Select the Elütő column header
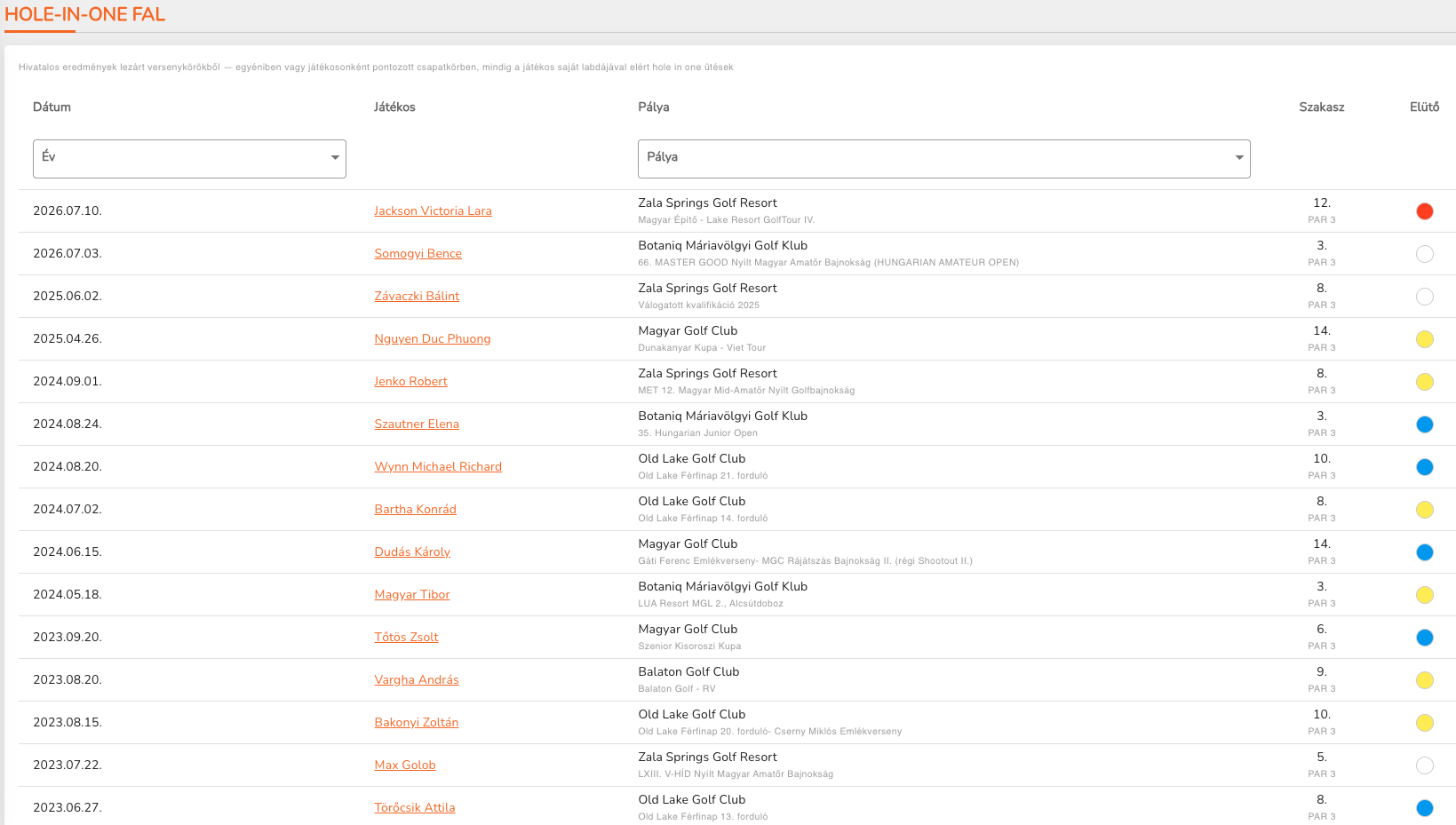 (x=1424, y=107)
